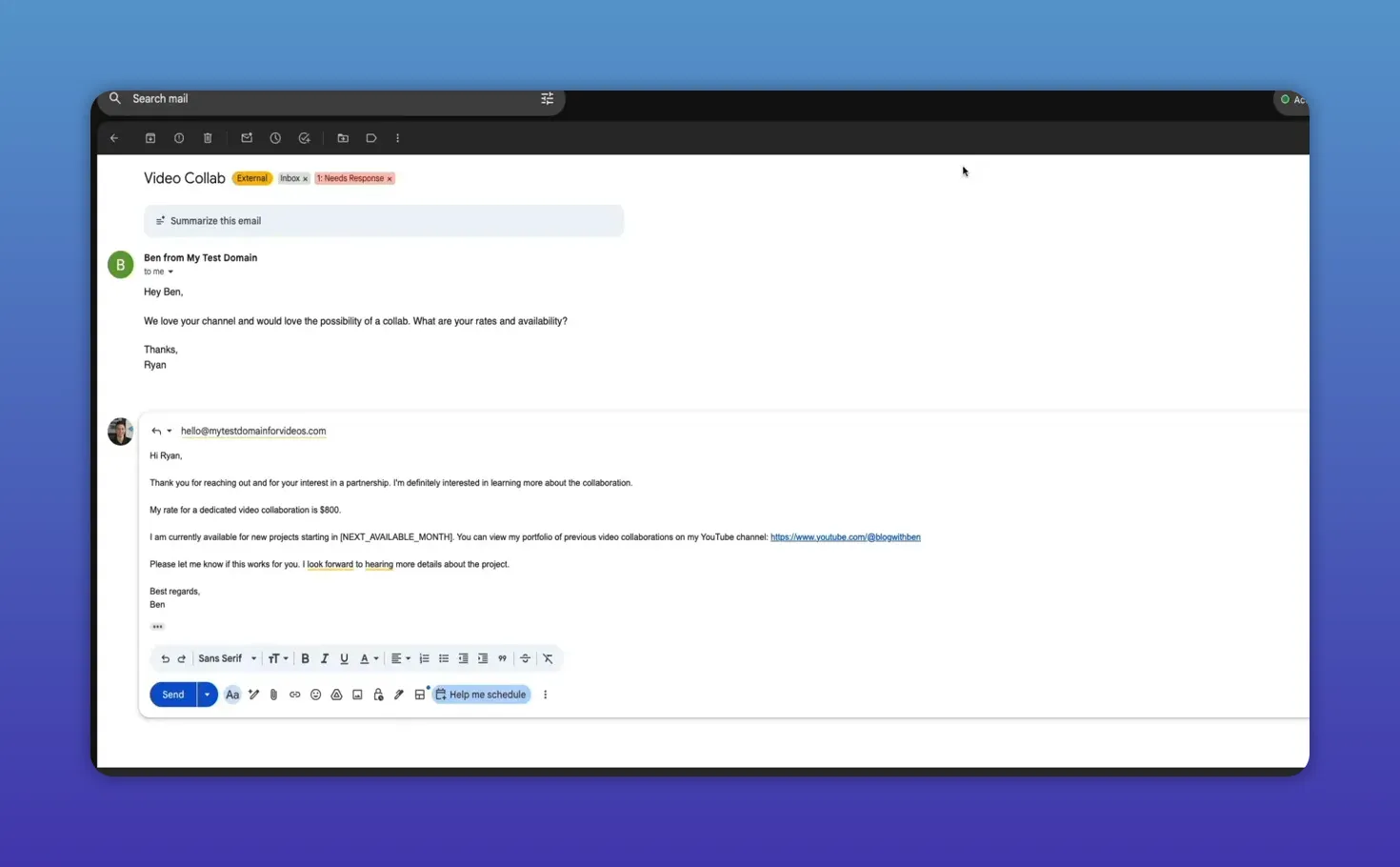Image resolution: width=1400 pixels, height=867 pixels.
Task: Click sender name Ben from My Test Domain
Action: tap(200, 257)
